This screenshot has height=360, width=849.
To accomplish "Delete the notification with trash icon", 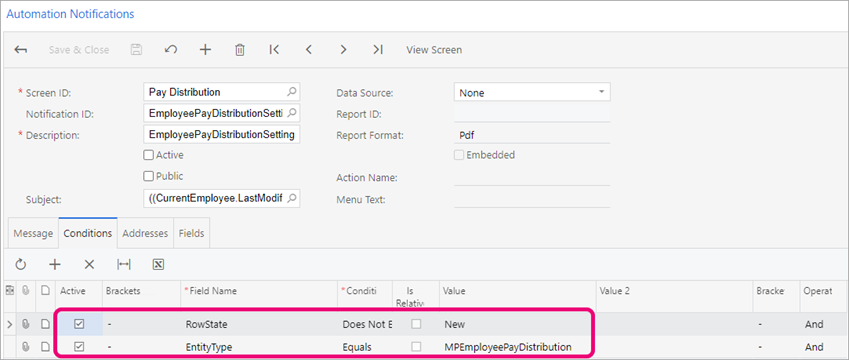I will coord(239,50).
